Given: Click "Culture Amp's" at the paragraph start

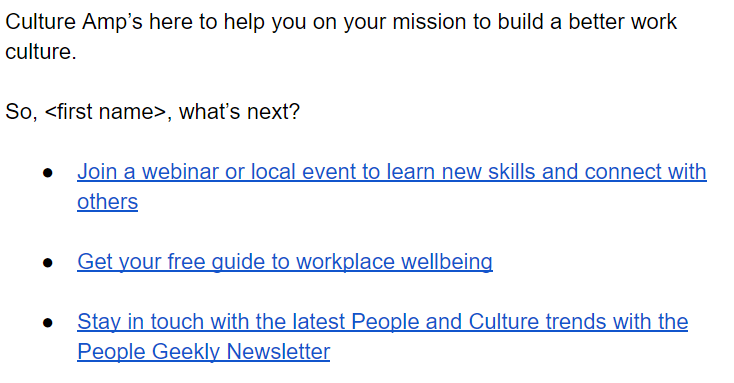Looking at the screenshot, I should click(x=74, y=22).
